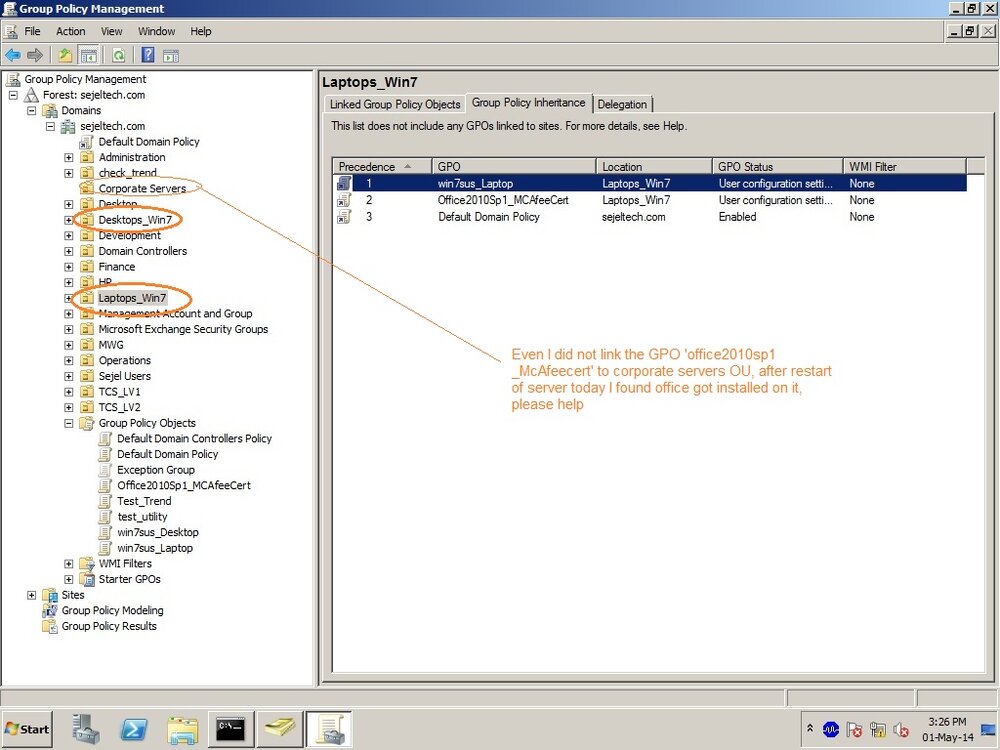
Task: Select Default Domain Controllers Policy GPO
Action: tap(194, 439)
